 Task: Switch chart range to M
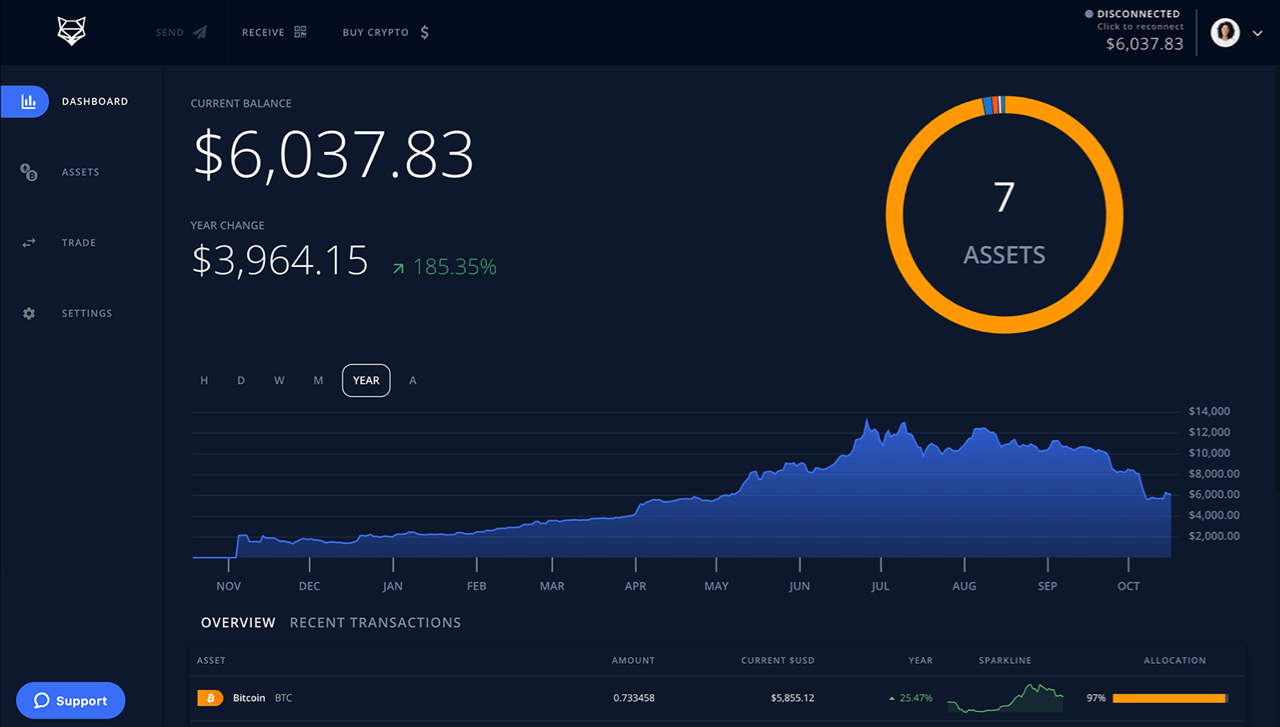point(318,380)
